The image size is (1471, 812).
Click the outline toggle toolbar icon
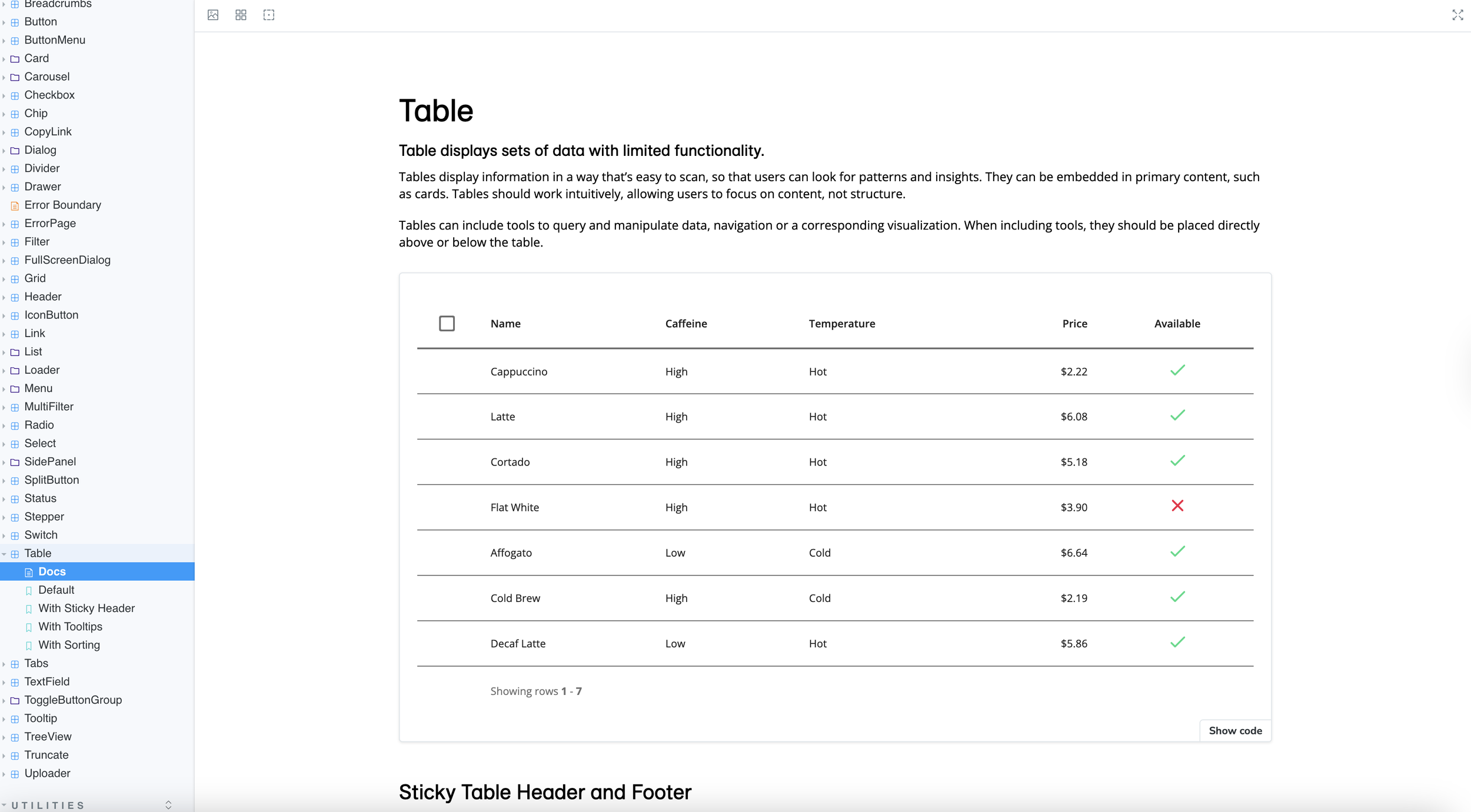(269, 15)
